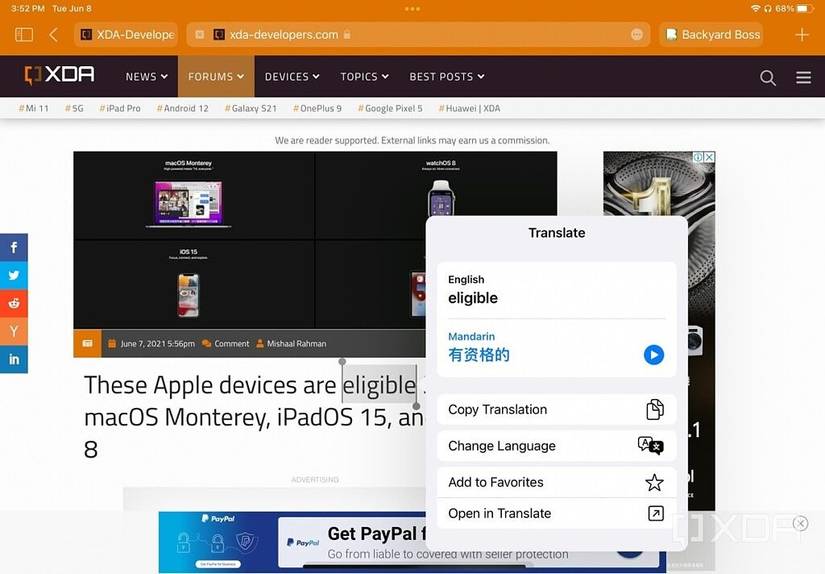Click the Change Language icon

click(650, 446)
